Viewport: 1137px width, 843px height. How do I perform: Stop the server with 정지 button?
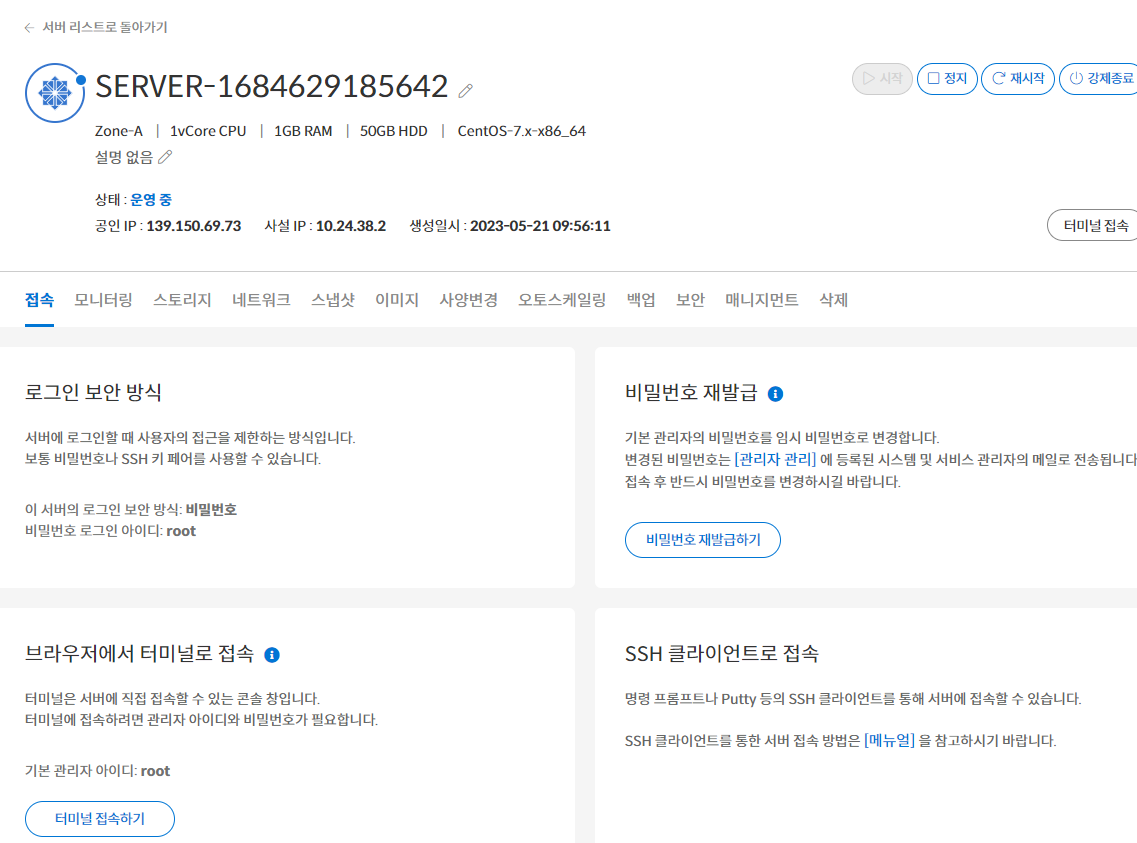(x=947, y=78)
